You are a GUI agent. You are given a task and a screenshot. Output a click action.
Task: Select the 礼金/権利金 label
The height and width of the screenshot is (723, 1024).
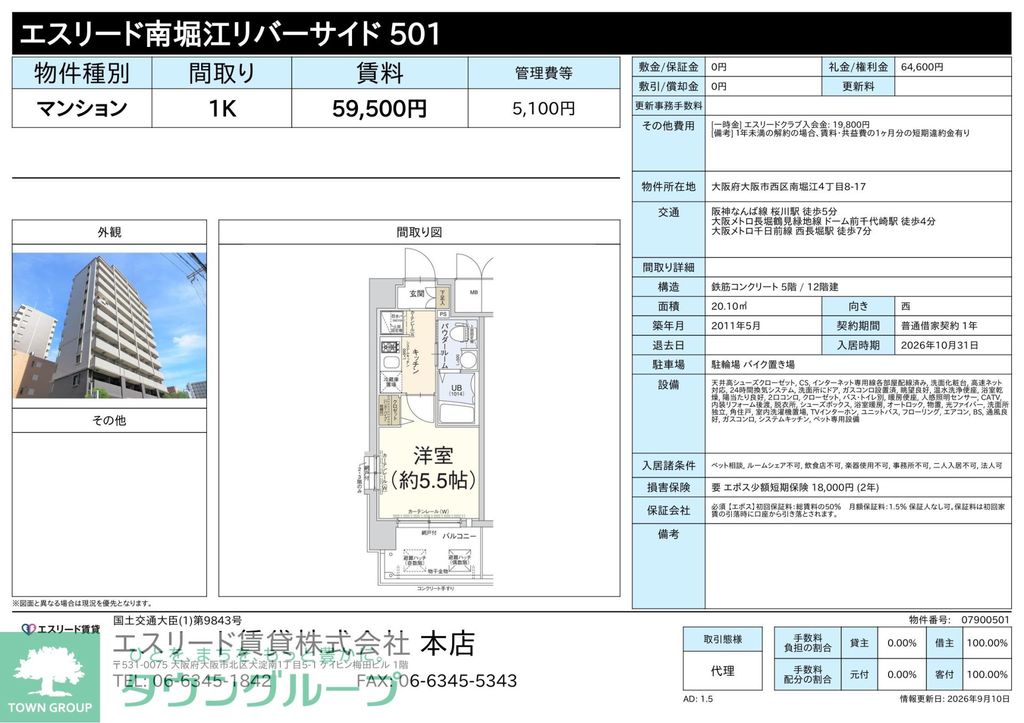pos(858,67)
